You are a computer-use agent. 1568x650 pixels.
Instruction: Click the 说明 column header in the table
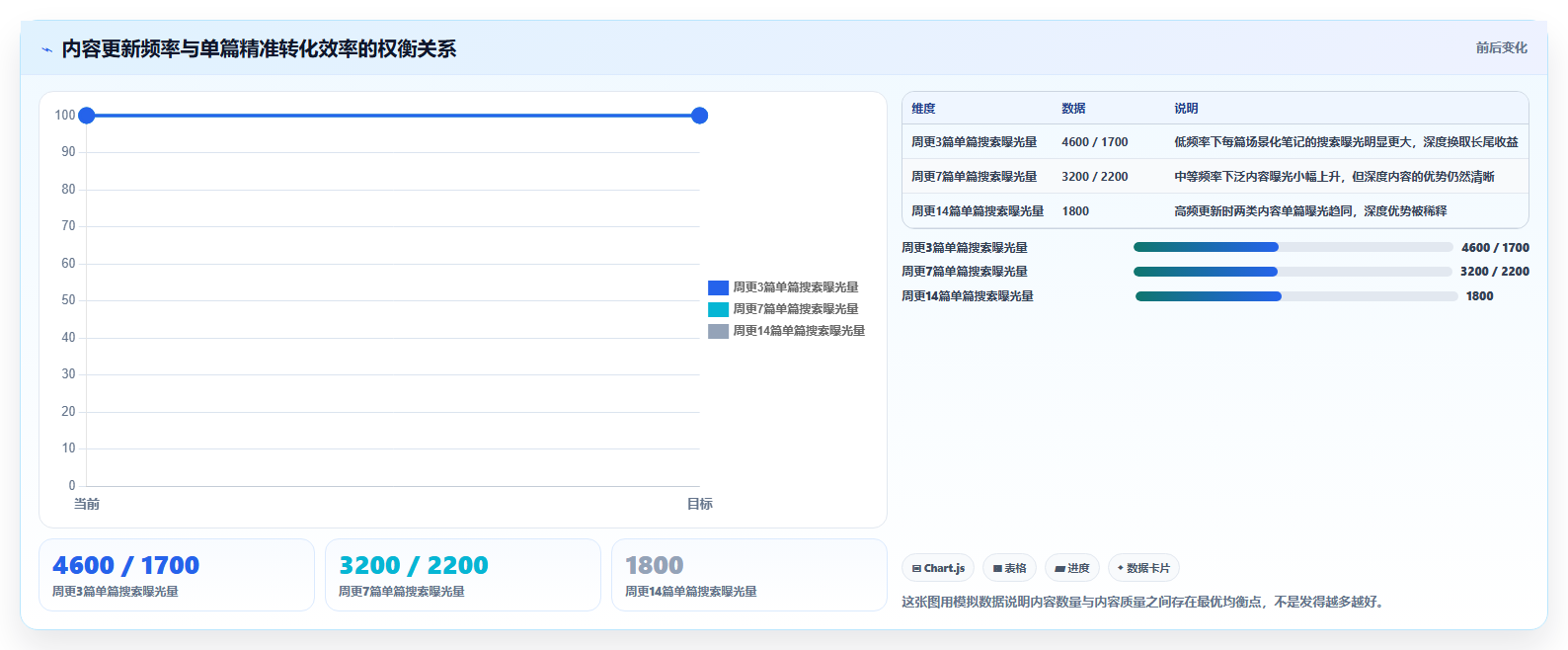pyautogui.click(x=1186, y=109)
